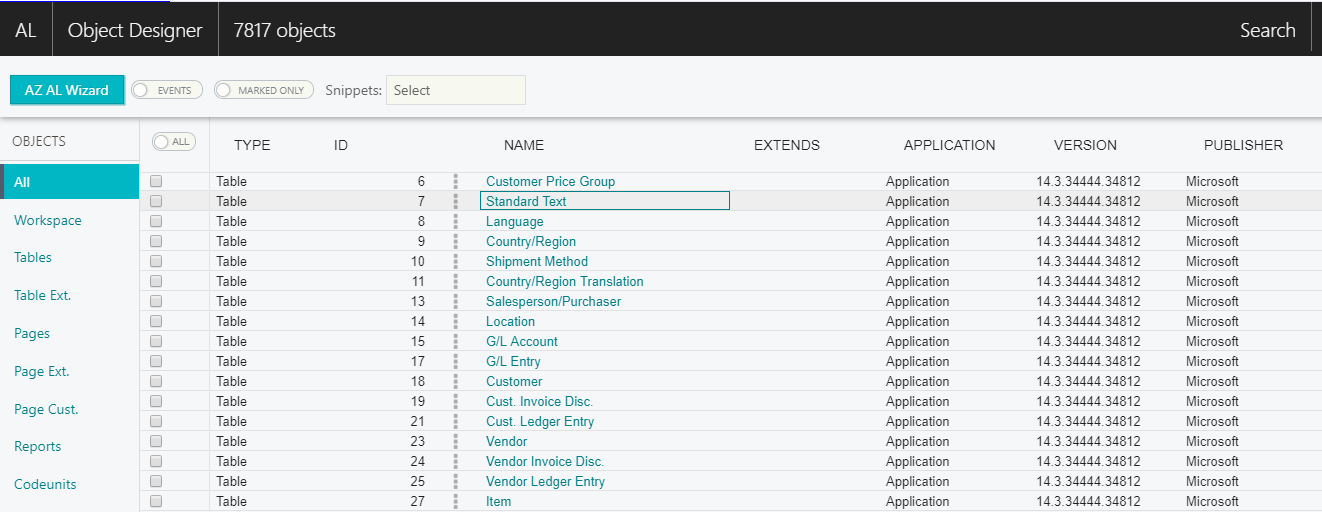Sort by the NAME column header
Screen dimensions: 1322x512
click(524, 145)
